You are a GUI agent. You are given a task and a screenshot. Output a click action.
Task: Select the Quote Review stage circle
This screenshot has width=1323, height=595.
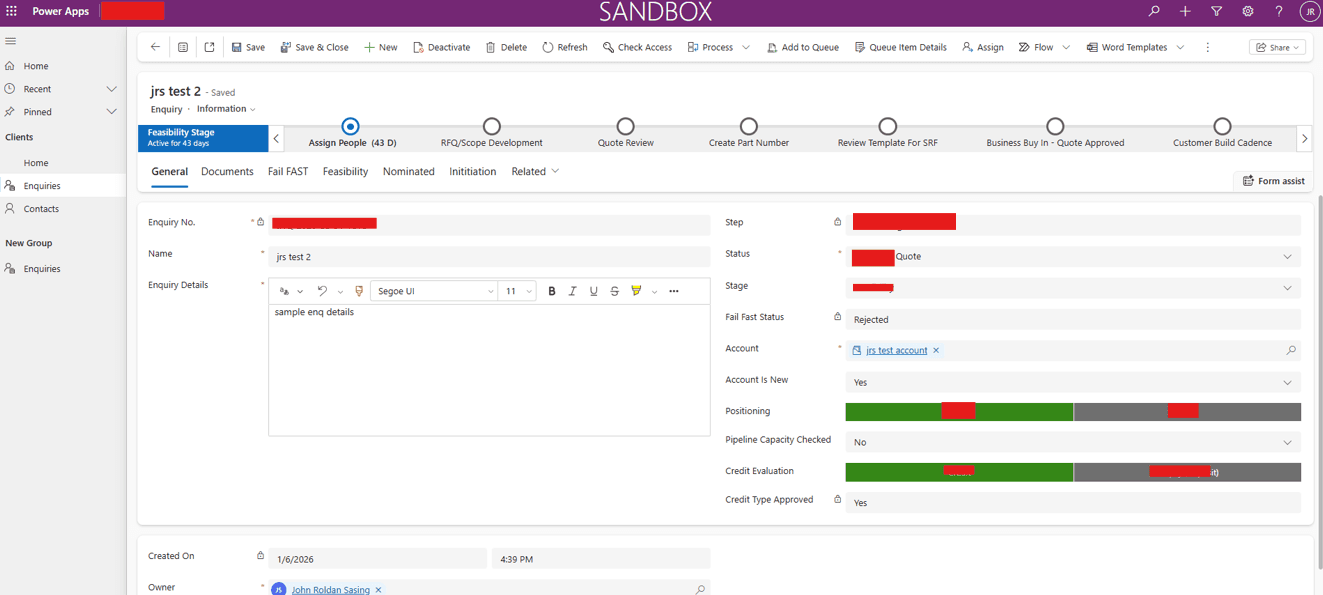625,126
